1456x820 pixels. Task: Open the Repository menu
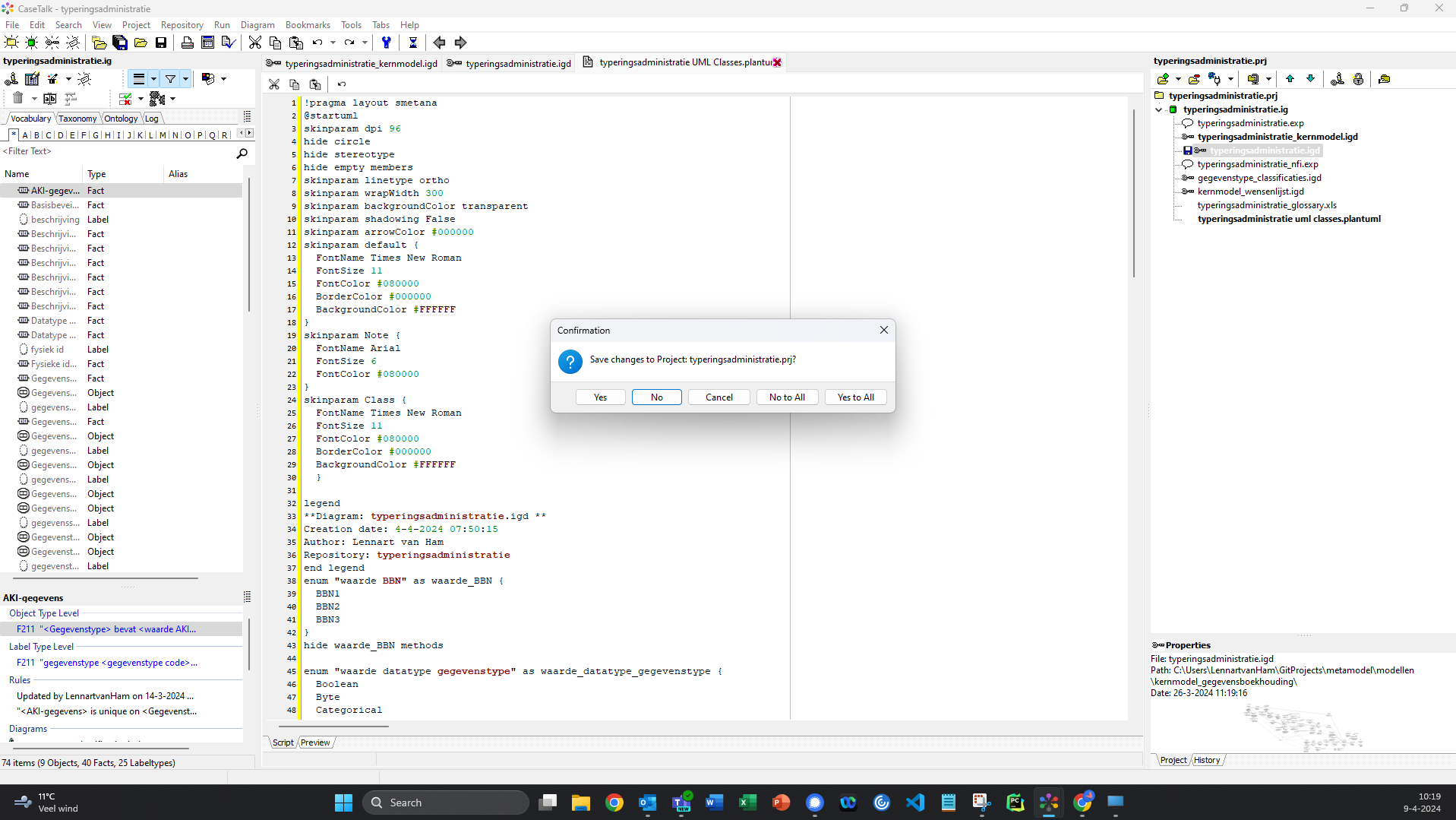(182, 25)
